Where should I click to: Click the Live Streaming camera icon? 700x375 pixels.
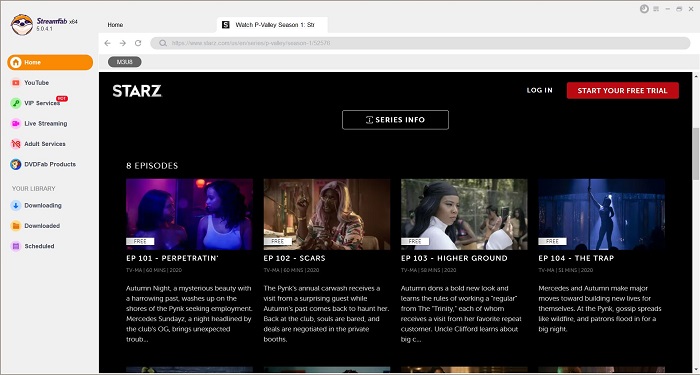[x=16, y=124]
